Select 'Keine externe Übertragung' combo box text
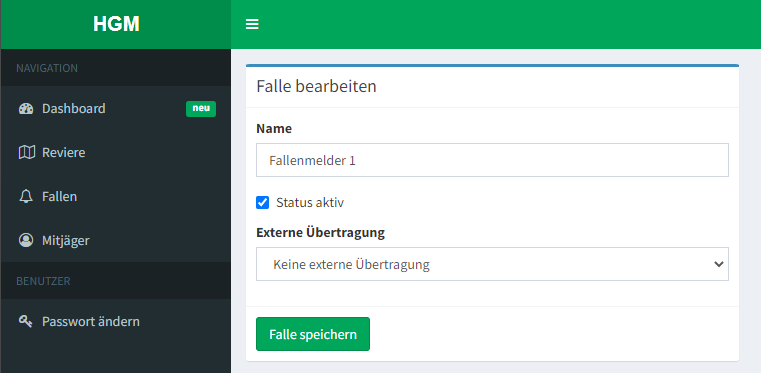Image resolution: width=761 pixels, height=373 pixels. click(x=351, y=264)
